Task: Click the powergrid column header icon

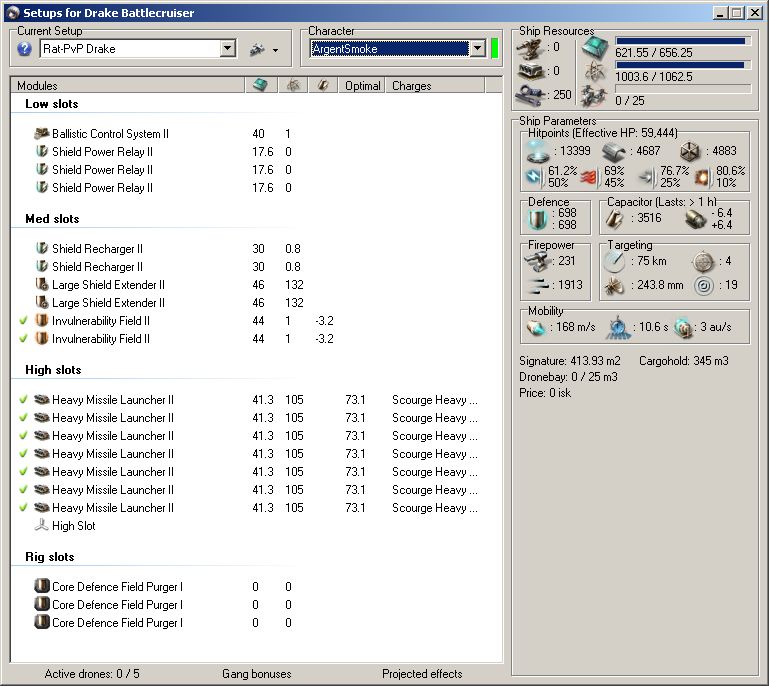Action: click(x=293, y=85)
